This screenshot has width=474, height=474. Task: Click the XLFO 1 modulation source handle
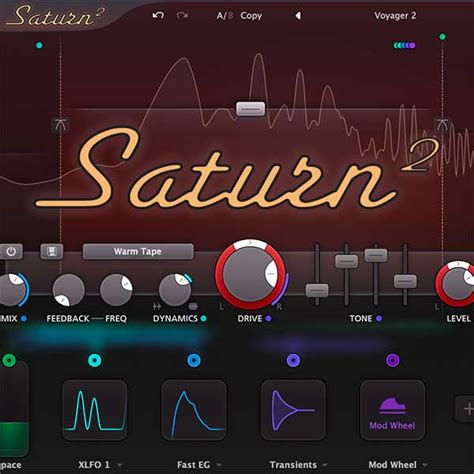(95, 360)
